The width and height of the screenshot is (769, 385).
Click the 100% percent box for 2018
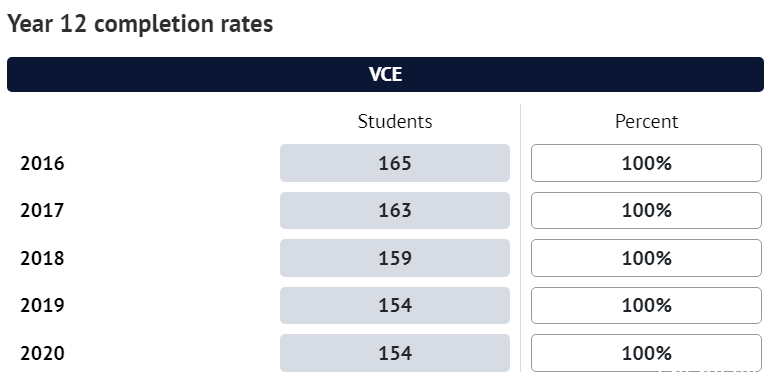coord(646,258)
